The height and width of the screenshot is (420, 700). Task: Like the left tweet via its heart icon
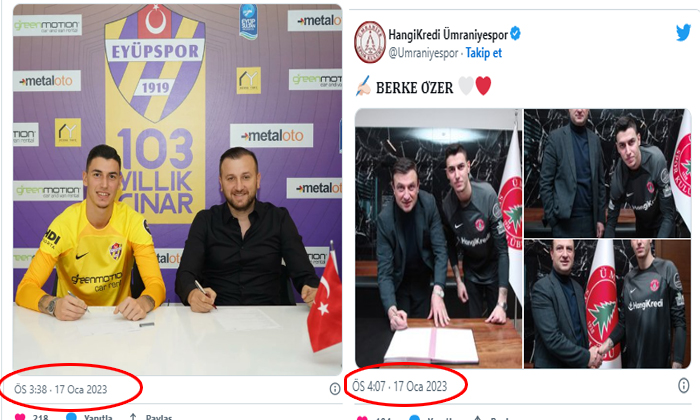(20, 417)
